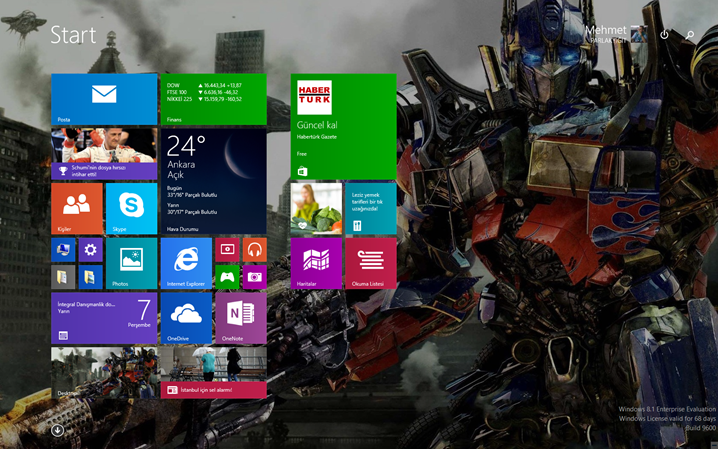Screen dimensions: 718x449
Task: Click the search magnifier icon
Action: (x=690, y=35)
